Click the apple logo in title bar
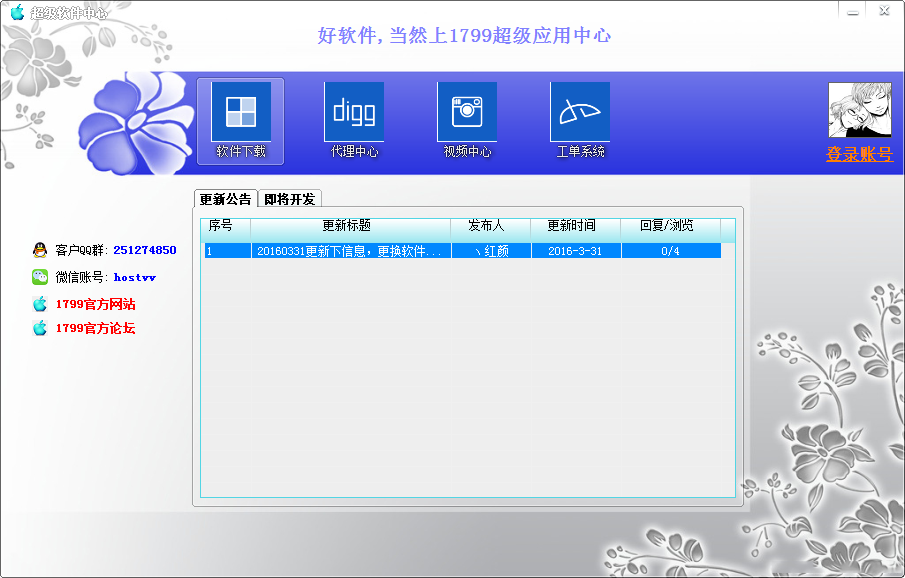The height and width of the screenshot is (578, 905). (x=17, y=13)
